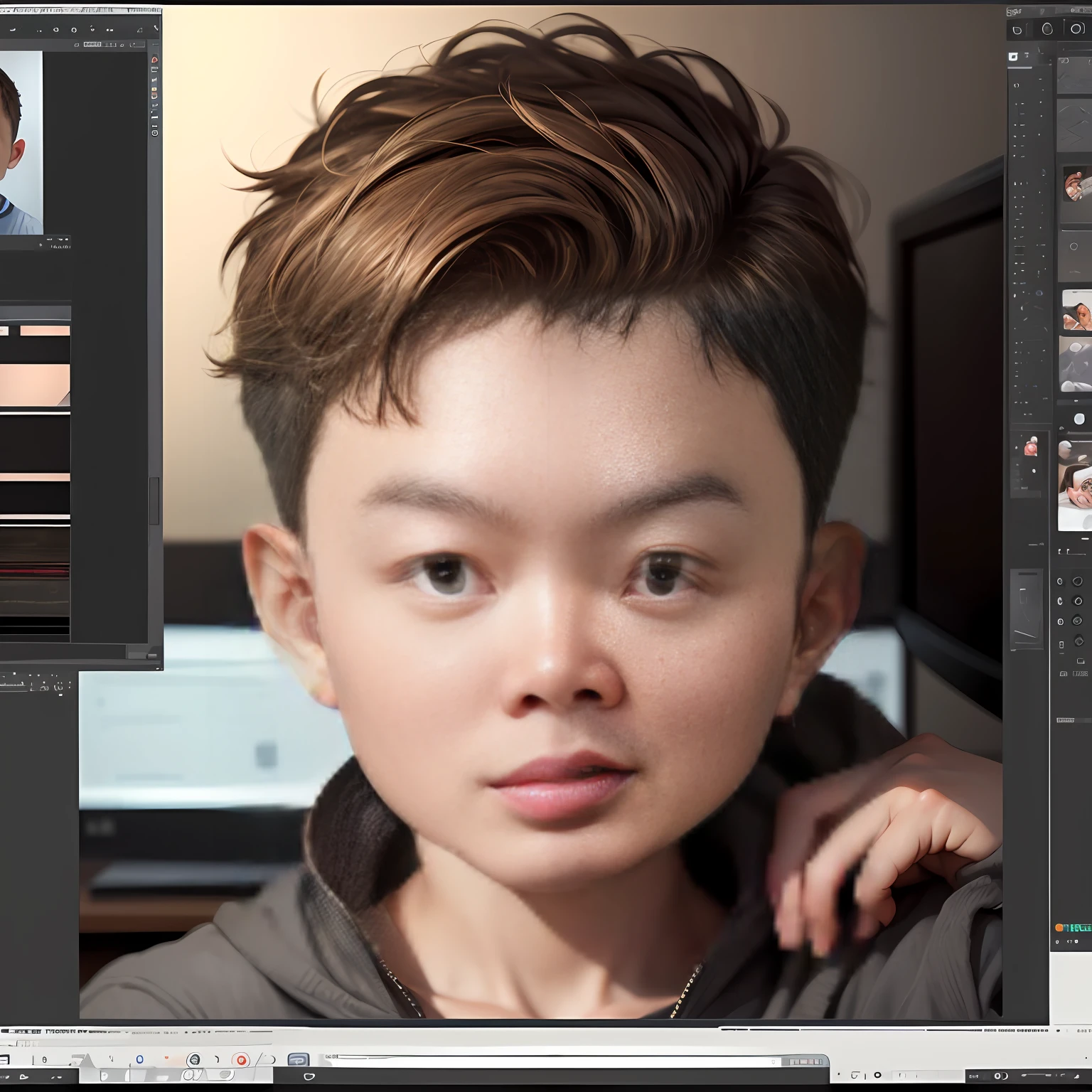Click the green and orange indicator bar at right
The width and height of the screenshot is (1092, 1092).
point(1074,928)
